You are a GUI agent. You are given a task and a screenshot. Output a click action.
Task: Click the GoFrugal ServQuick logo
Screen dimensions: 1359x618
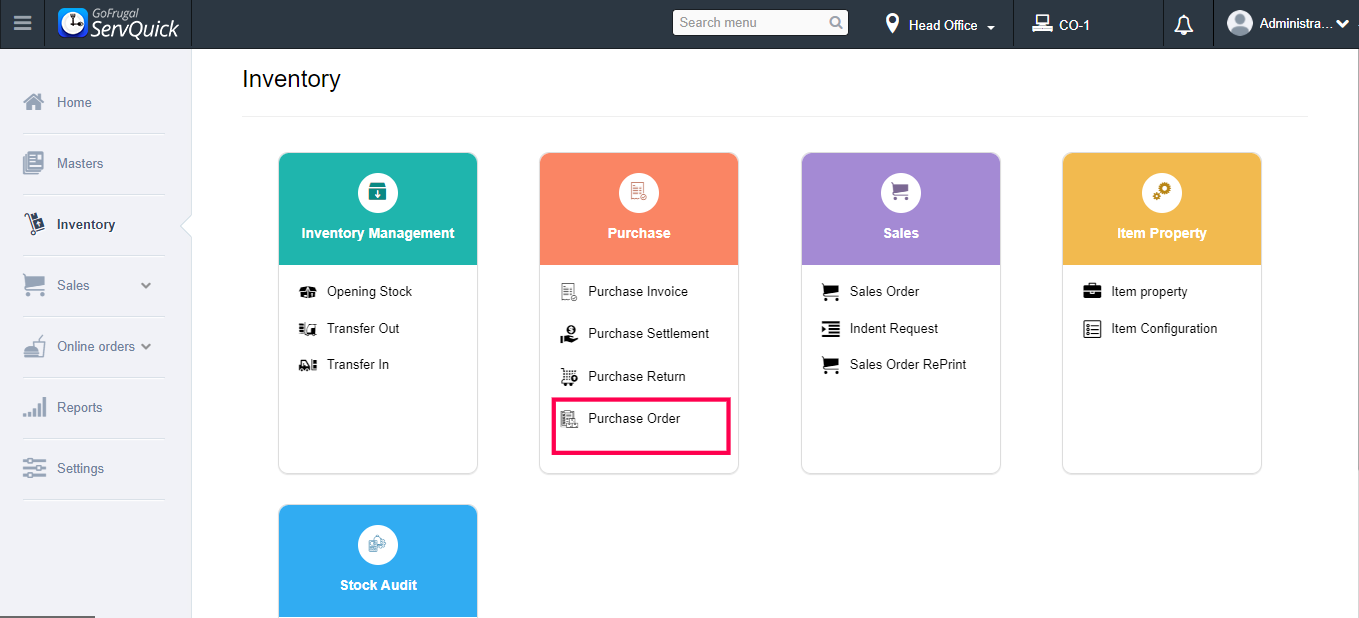[x=119, y=23]
